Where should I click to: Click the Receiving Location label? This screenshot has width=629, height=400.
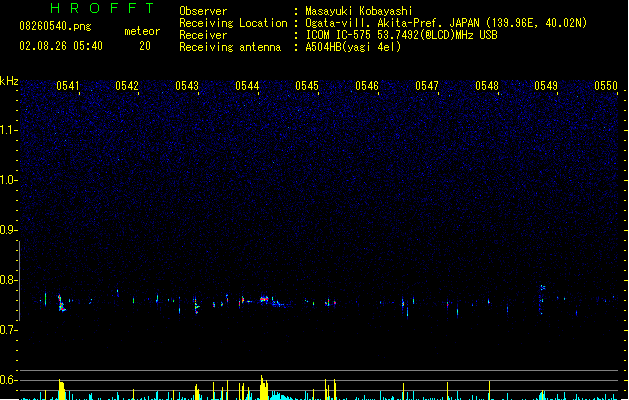[233, 23]
